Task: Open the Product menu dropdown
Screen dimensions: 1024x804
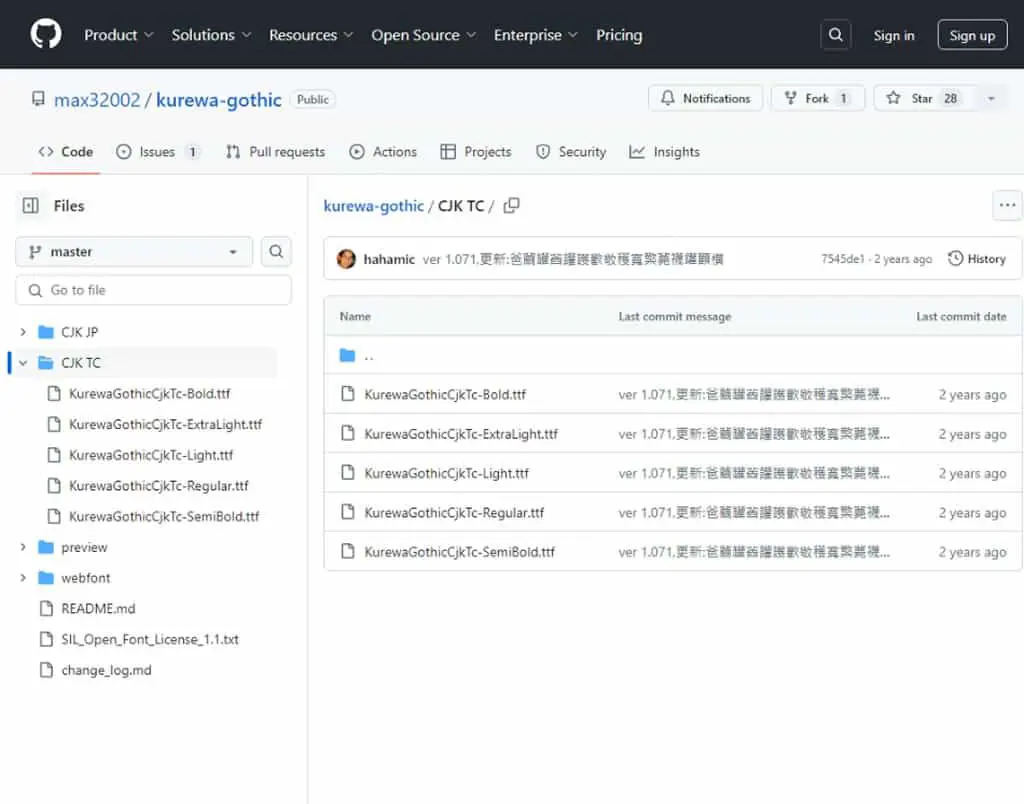Action: [118, 35]
